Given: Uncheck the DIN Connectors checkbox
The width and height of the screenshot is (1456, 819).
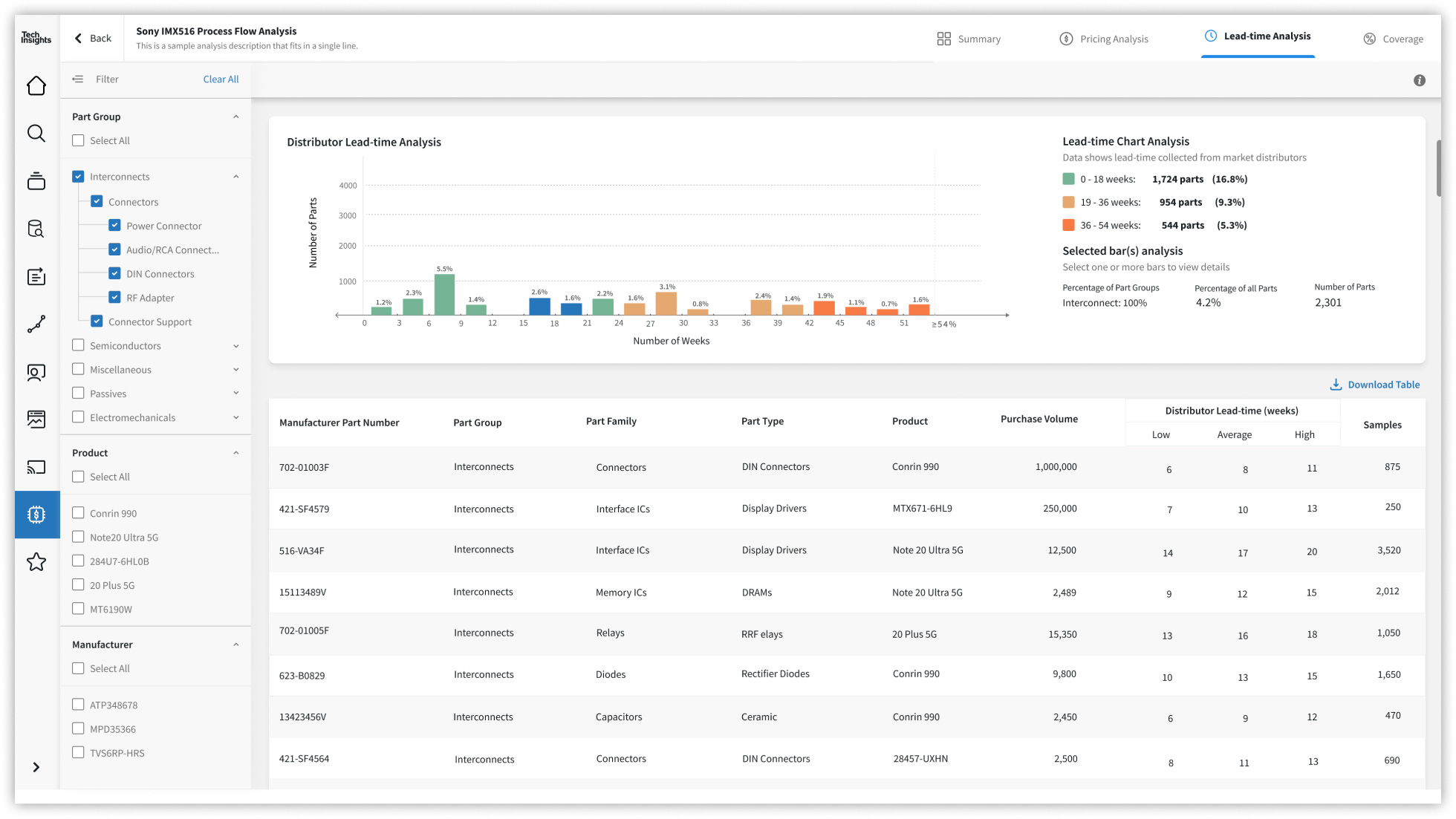Looking at the screenshot, I should click(x=114, y=273).
